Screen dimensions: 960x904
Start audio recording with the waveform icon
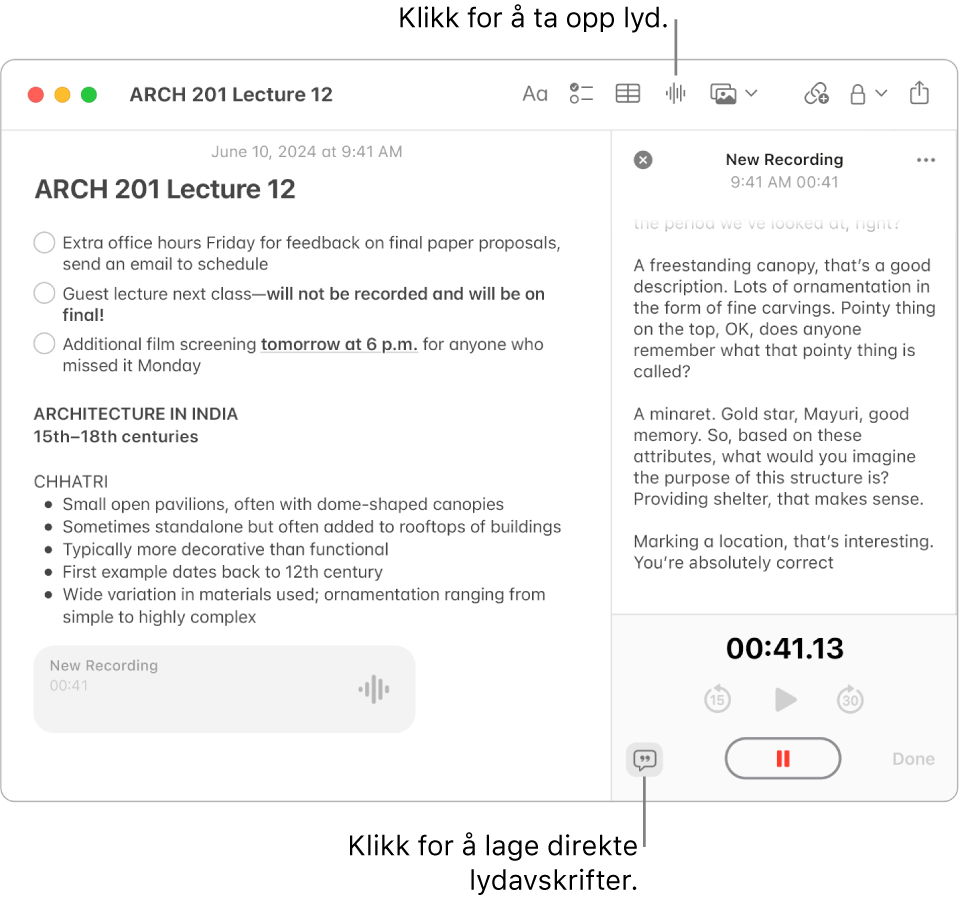coord(675,94)
